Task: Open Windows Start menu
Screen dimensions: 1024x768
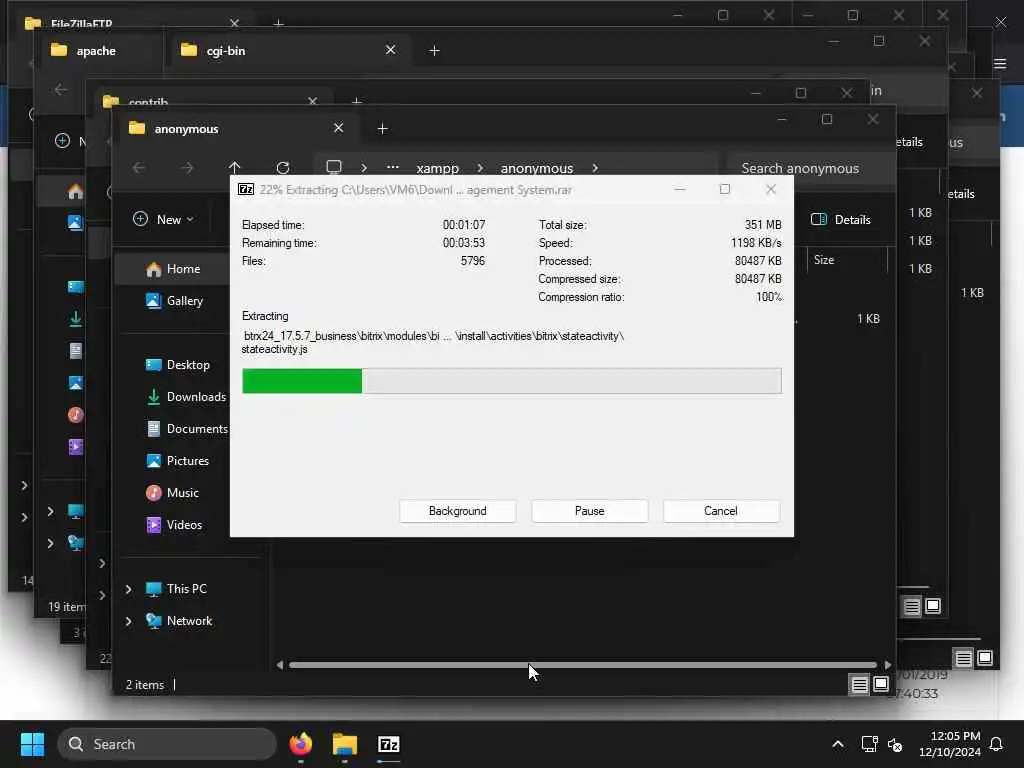Action: (x=32, y=744)
